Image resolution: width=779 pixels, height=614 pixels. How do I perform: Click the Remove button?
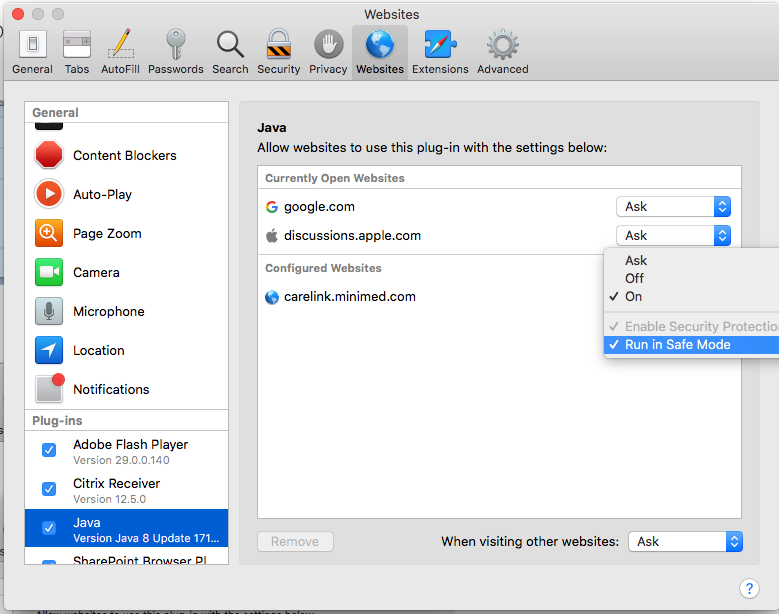tap(295, 541)
